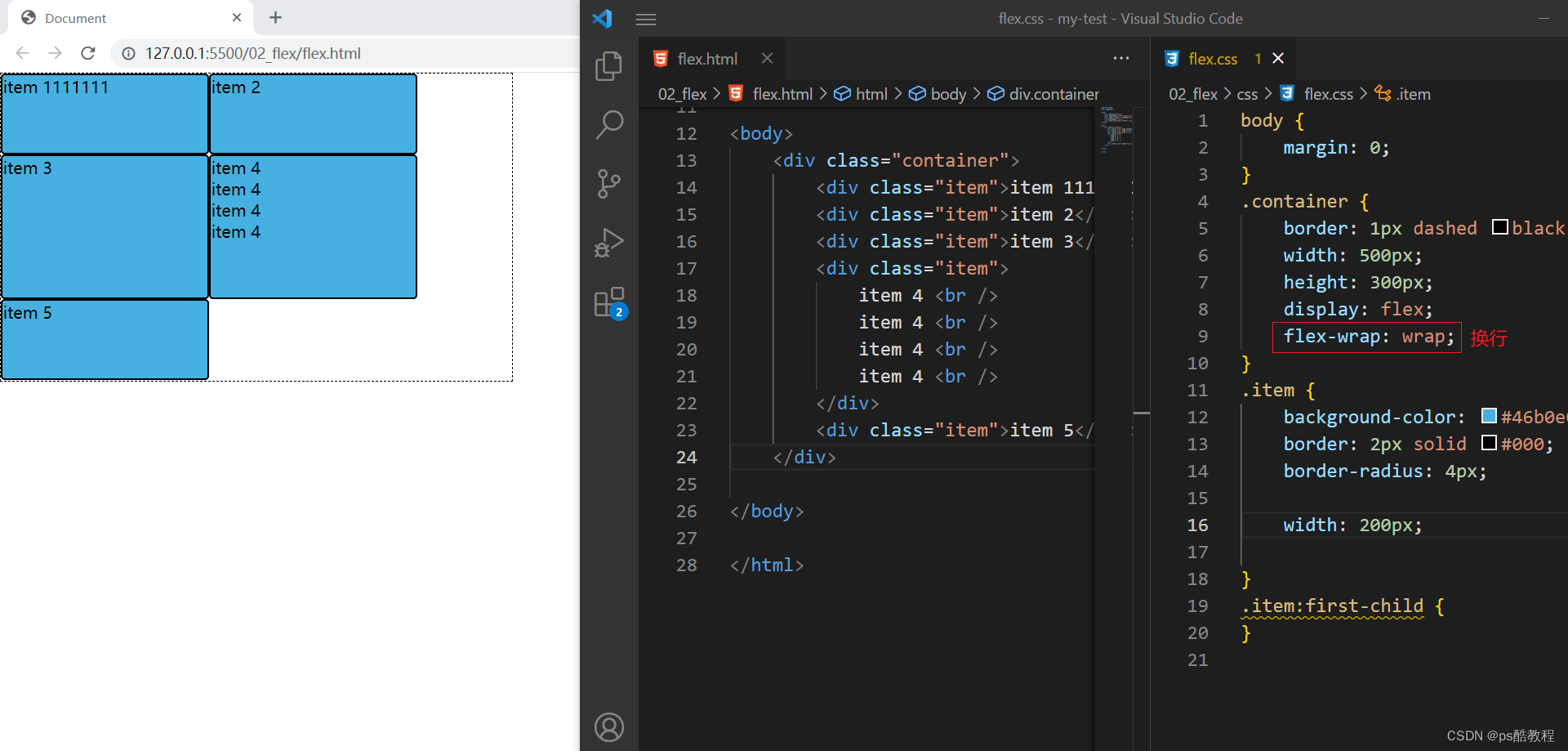View site information icon in address bar

128,53
